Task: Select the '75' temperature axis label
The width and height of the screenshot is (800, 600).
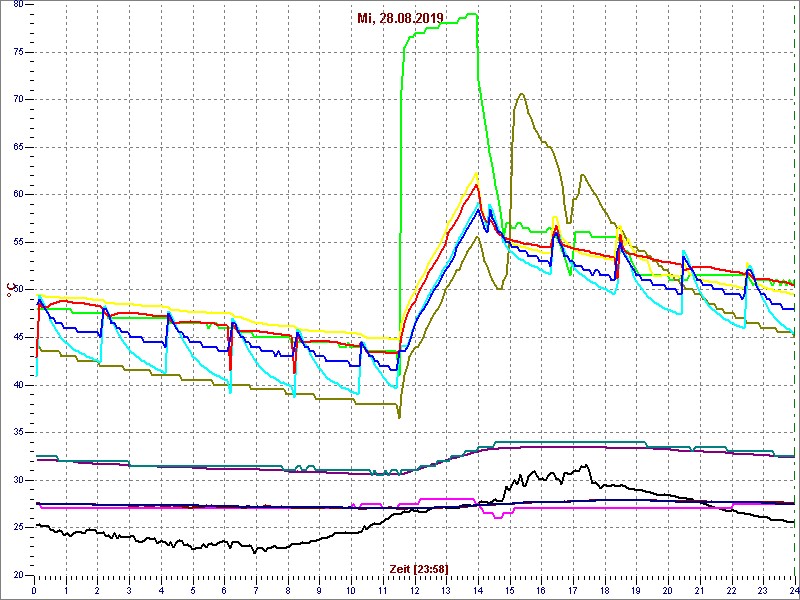Action: [19, 52]
